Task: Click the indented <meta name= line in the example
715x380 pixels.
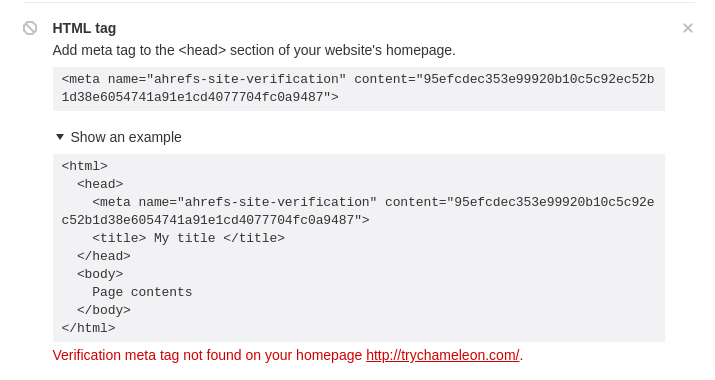Action: click(x=373, y=202)
